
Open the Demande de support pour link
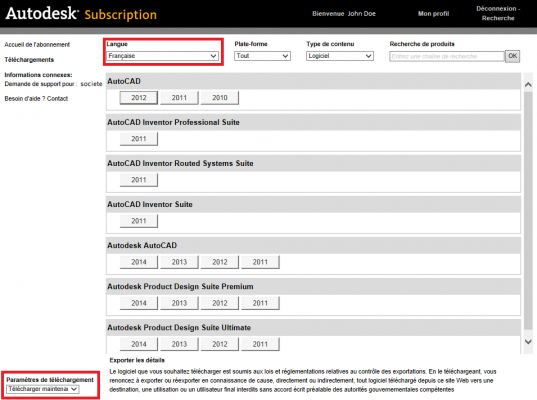pos(53,84)
